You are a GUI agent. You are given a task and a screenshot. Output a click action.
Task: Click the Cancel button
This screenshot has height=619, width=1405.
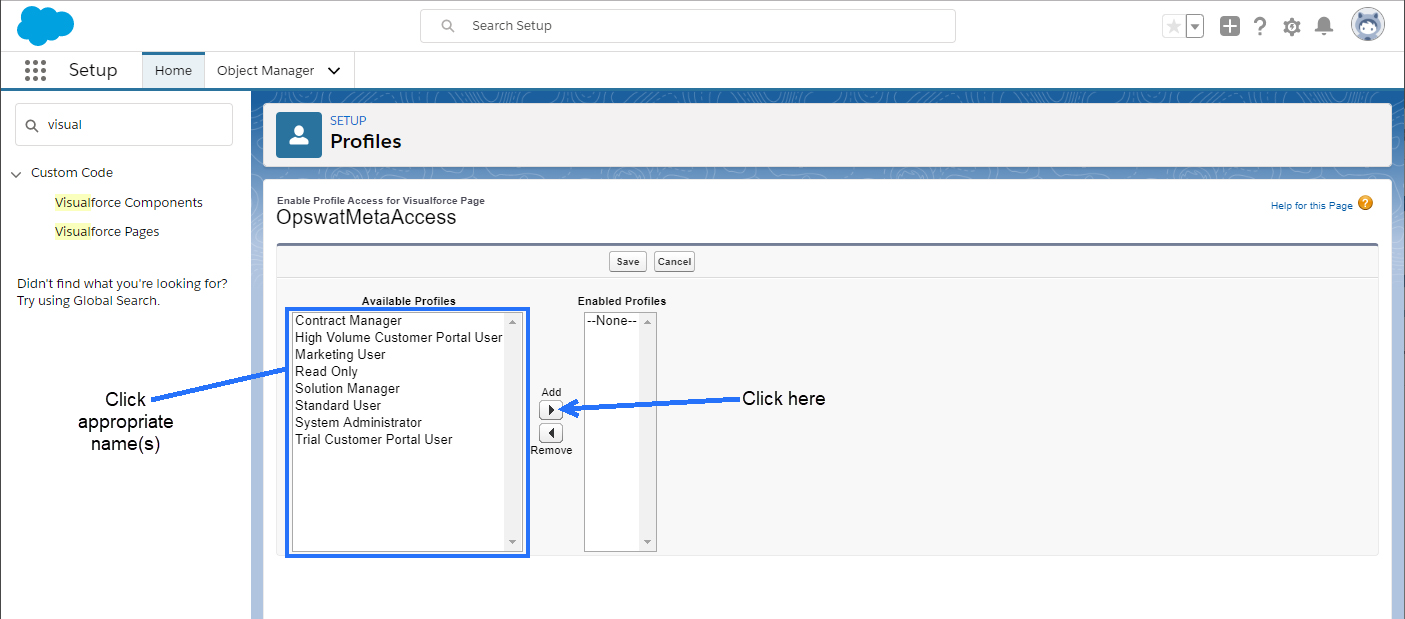point(674,261)
